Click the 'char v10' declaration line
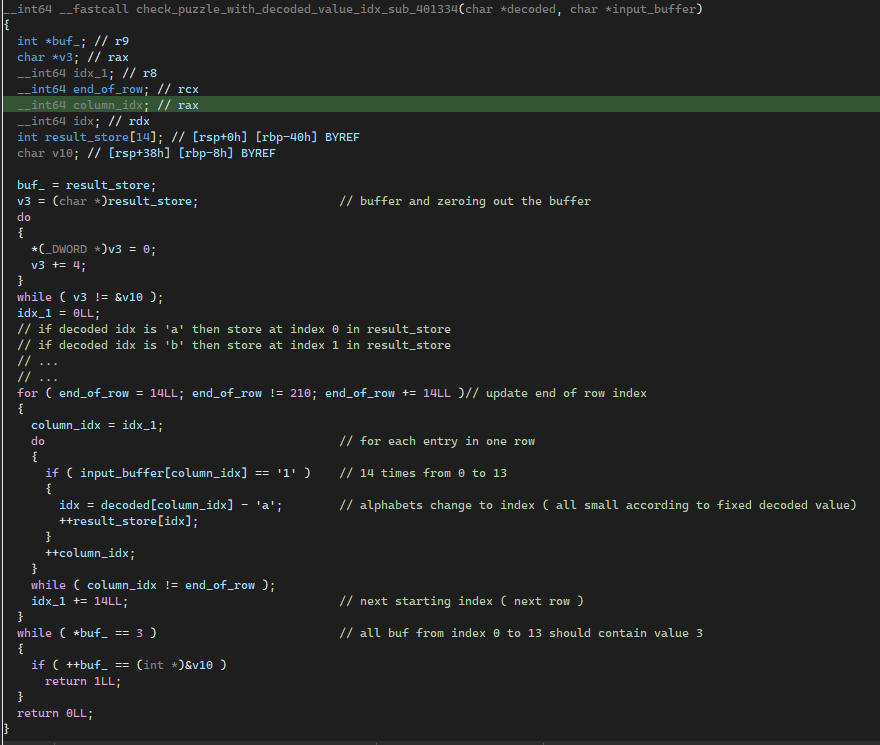The image size is (880, 745). click(146, 153)
